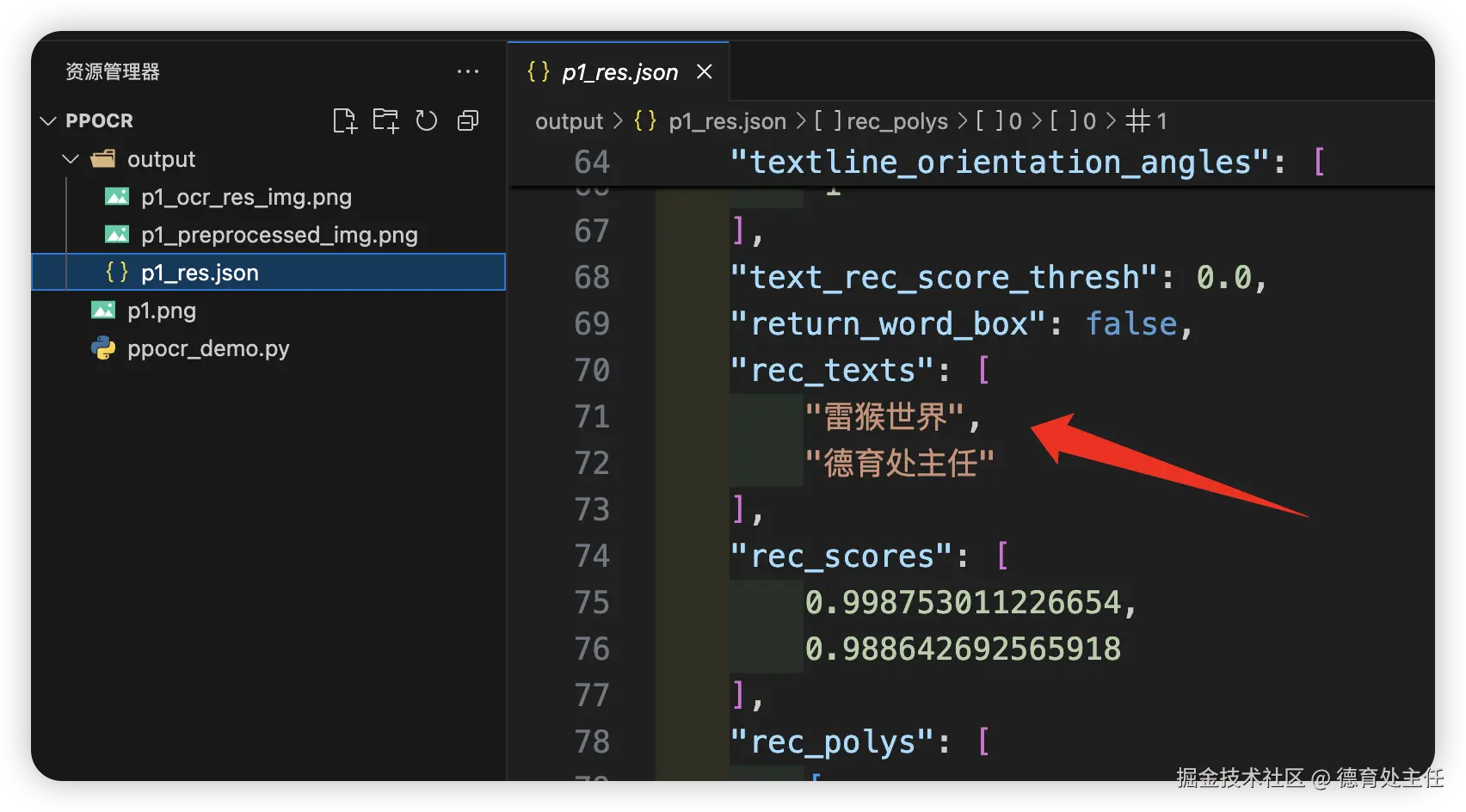
Task: Click the JSON braces icon in breadcrumb
Action: pos(645,121)
